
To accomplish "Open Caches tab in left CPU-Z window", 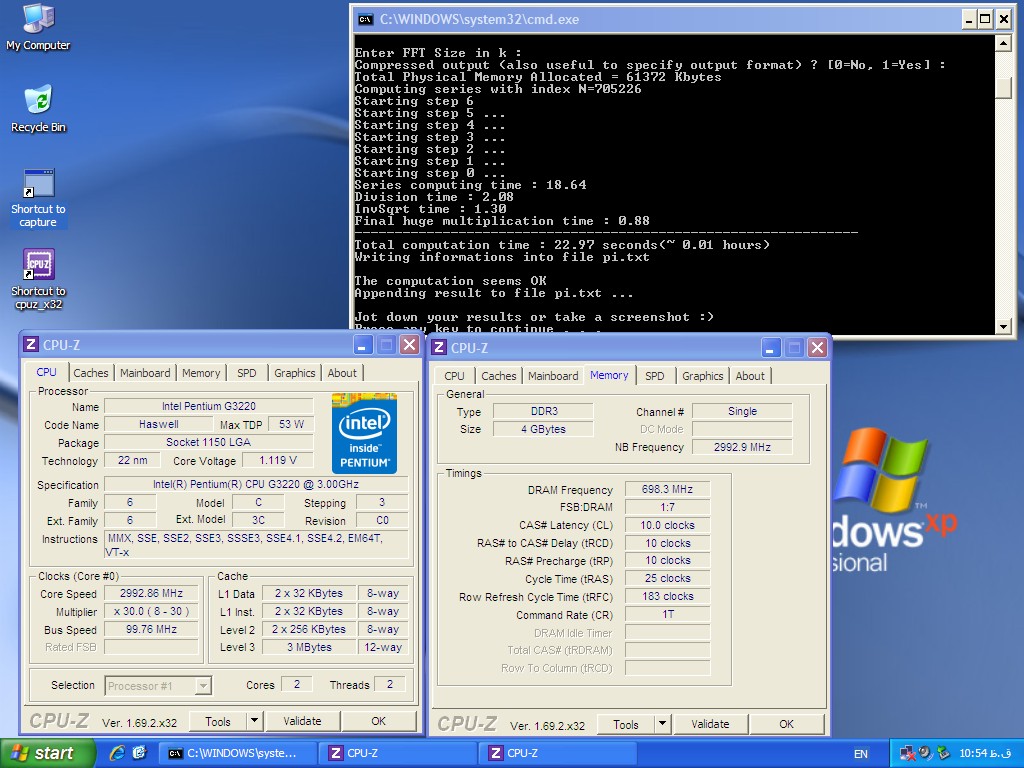I will pyautogui.click(x=91, y=373).
